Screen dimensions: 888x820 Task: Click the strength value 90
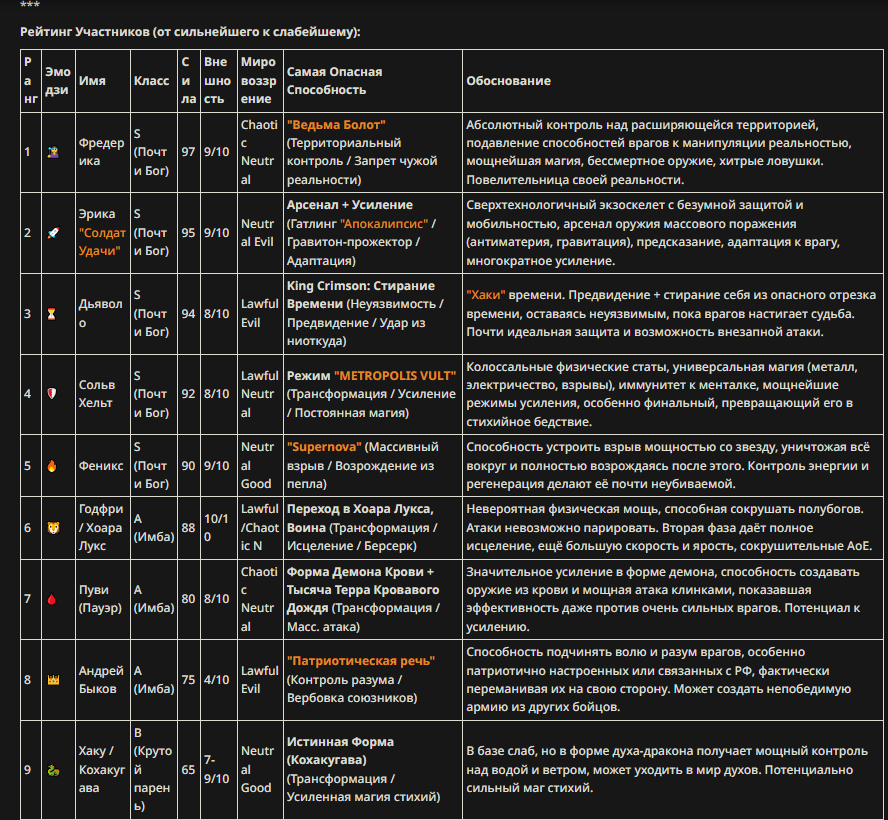[x=188, y=465]
